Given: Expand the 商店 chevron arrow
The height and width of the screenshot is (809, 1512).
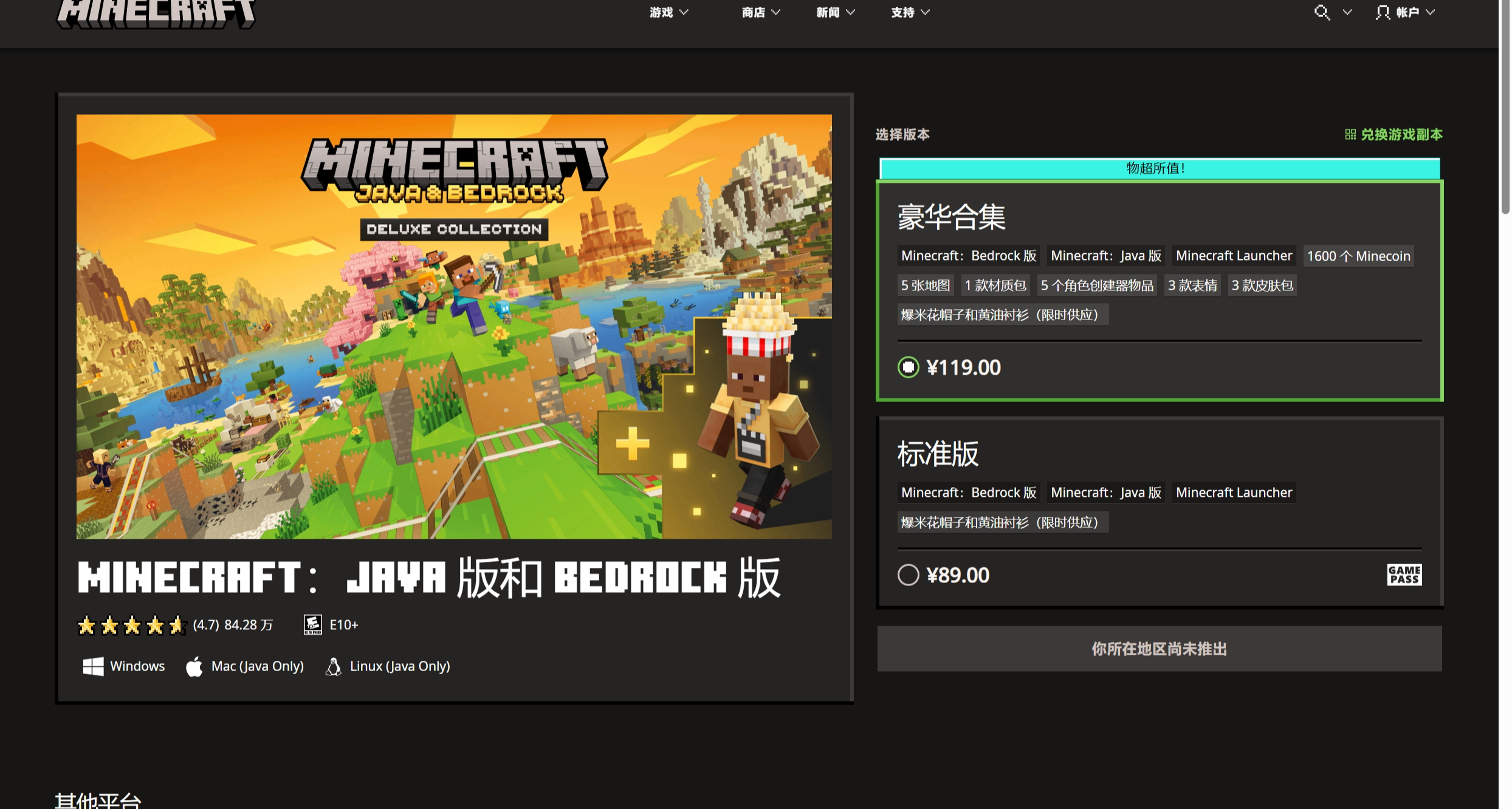Looking at the screenshot, I should [776, 12].
